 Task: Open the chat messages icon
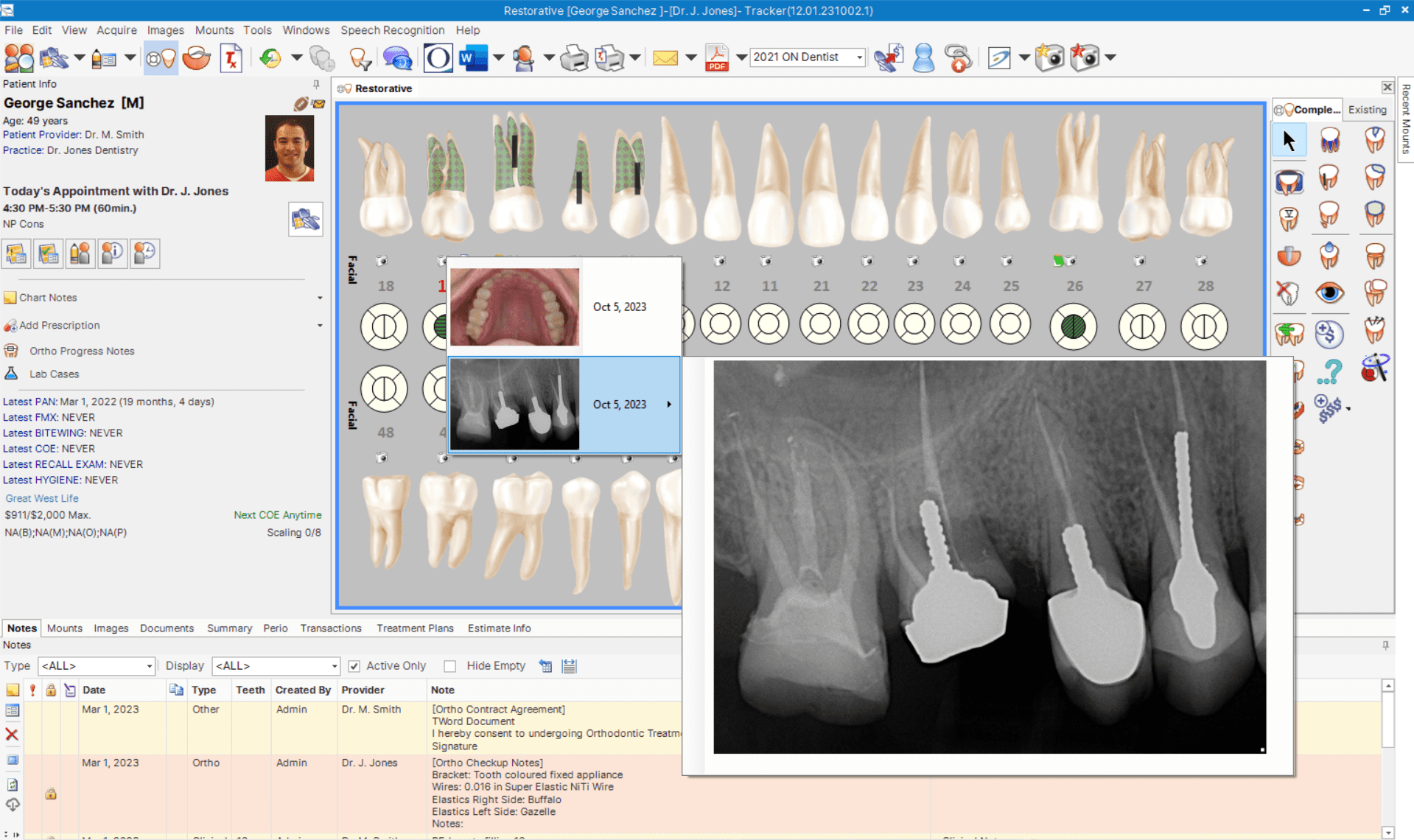(397, 57)
